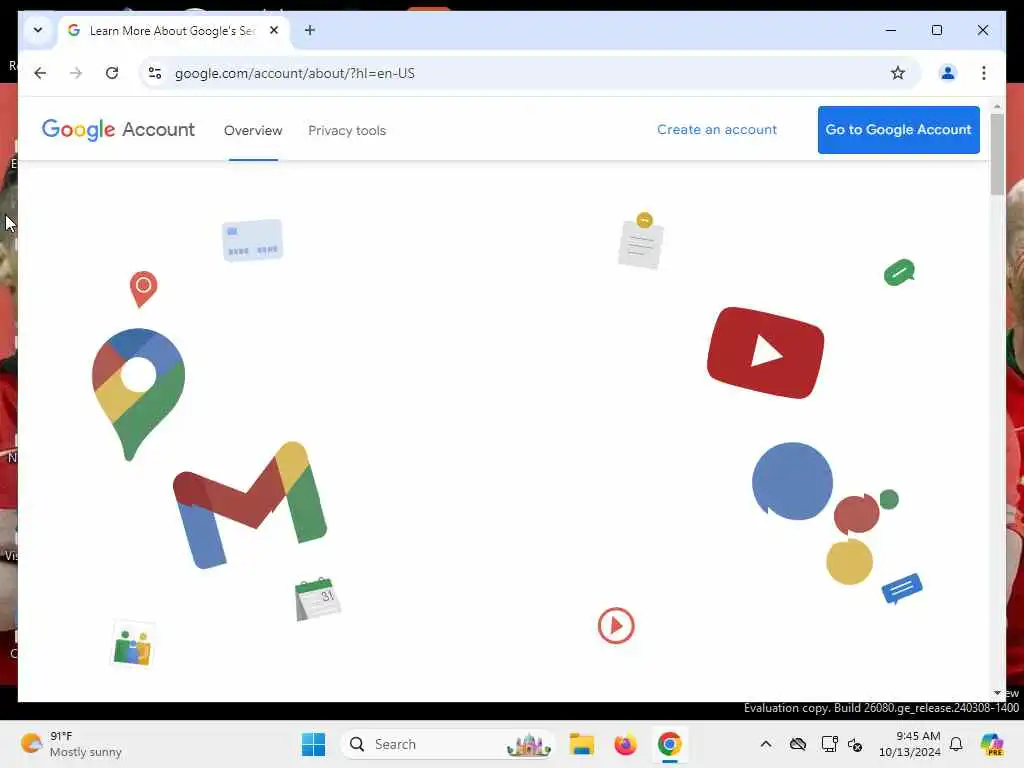
Task: Open the tab search dropdown arrow
Action: click(x=38, y=30)
